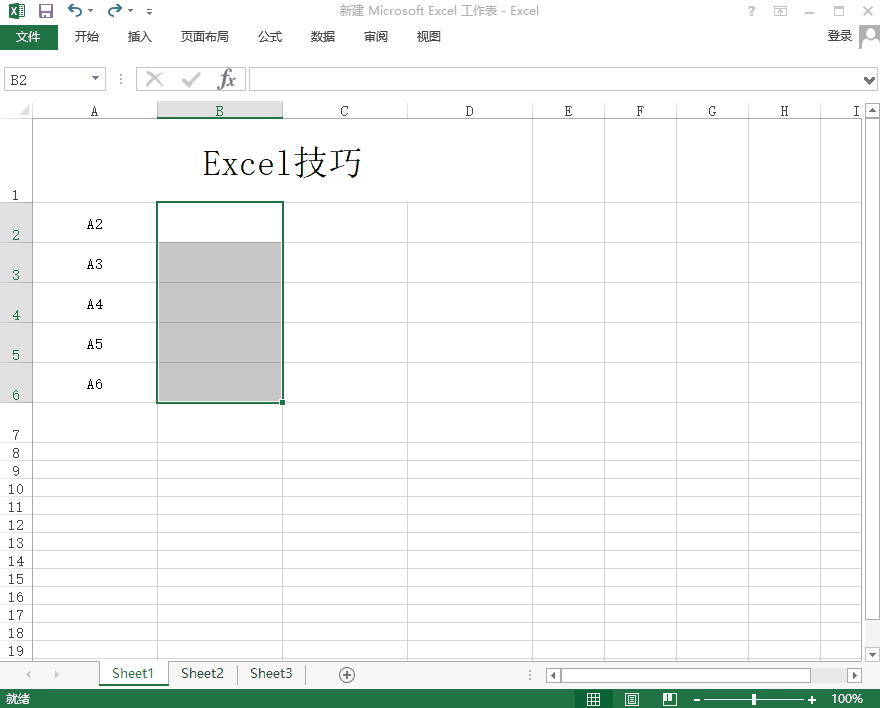Click vertical scrollbar down arrow

tap(872, 654)
